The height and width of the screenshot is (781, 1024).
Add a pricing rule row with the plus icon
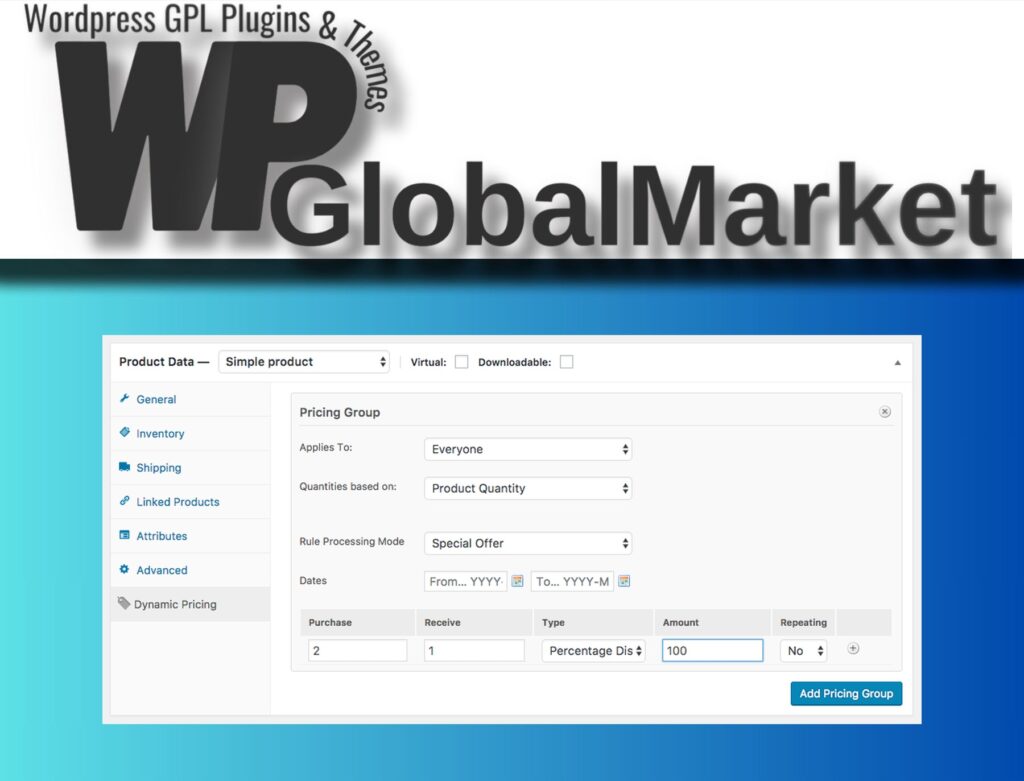coord(853,648)
